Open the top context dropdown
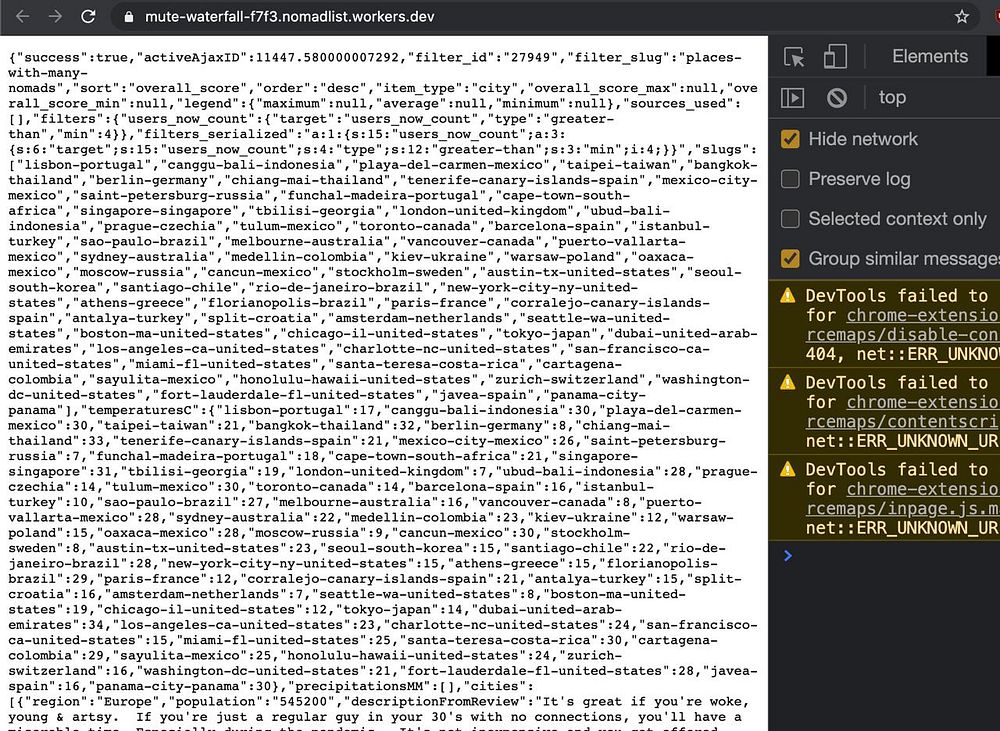The image size is (1000, 731). (892, 97)
